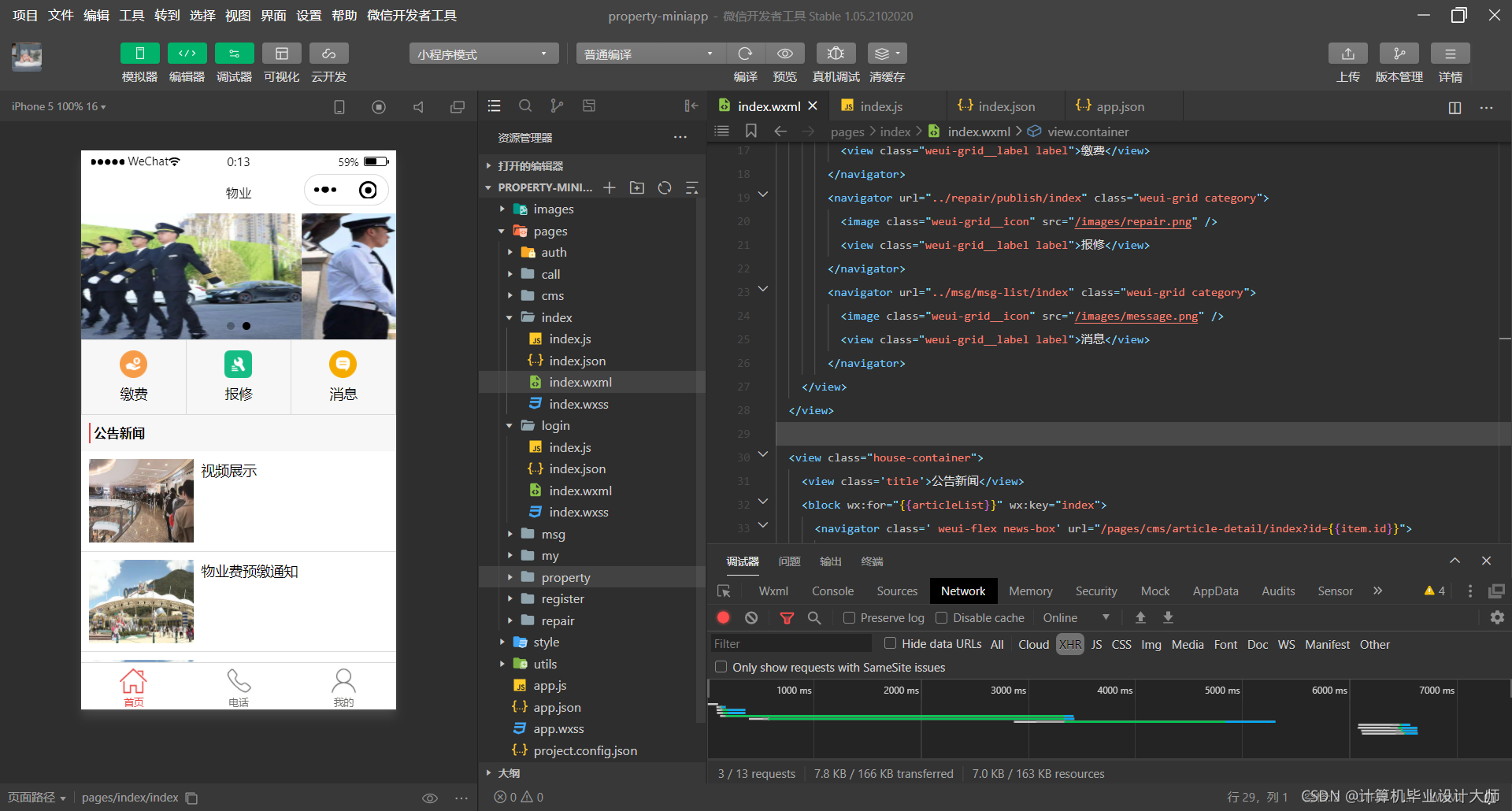Select the Img network filter
The height and width of the screenshot is (811, 1512).
[x=1151, y=644]
